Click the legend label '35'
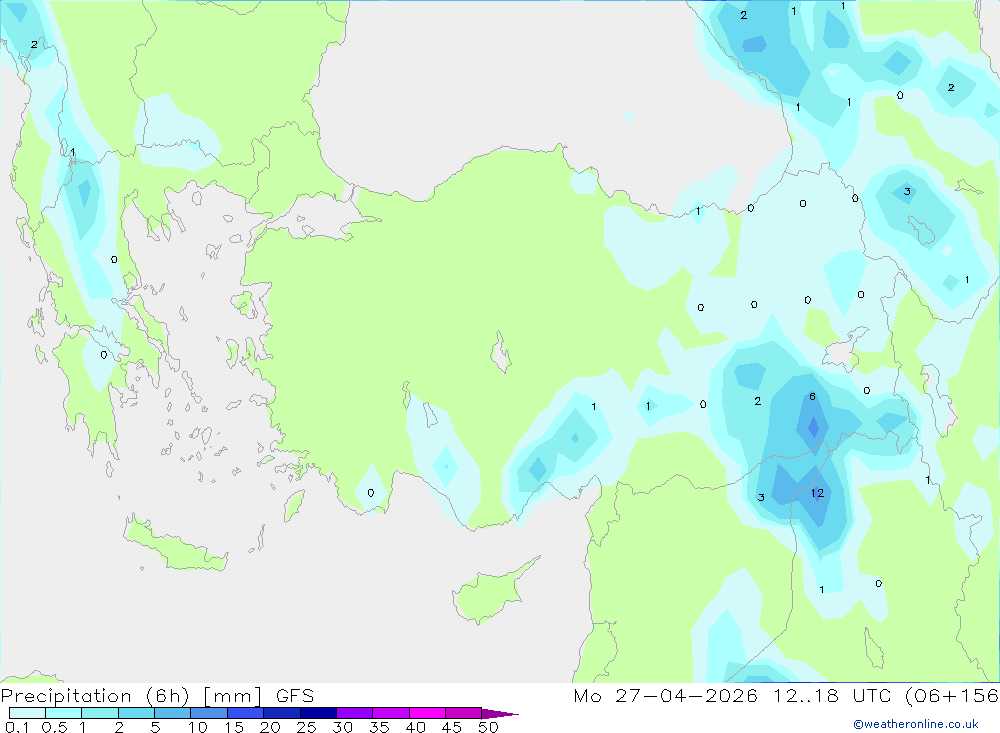This screenshot has width=1000, height=733. click(x=379, y=727)
